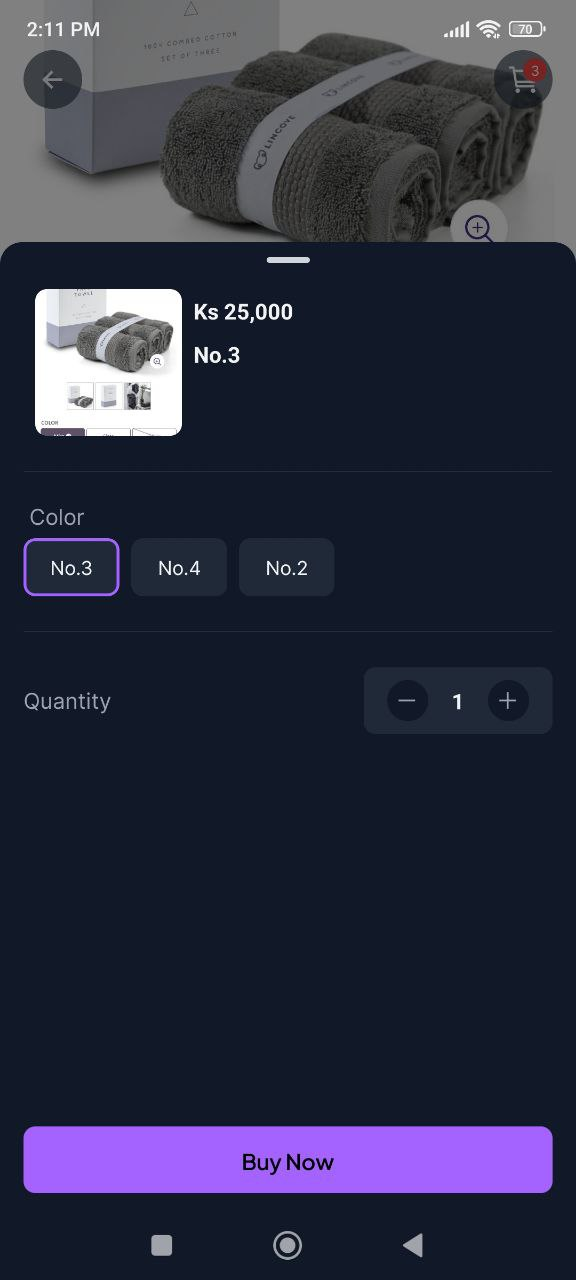Select the No.4 color option

tap(179, 568)
